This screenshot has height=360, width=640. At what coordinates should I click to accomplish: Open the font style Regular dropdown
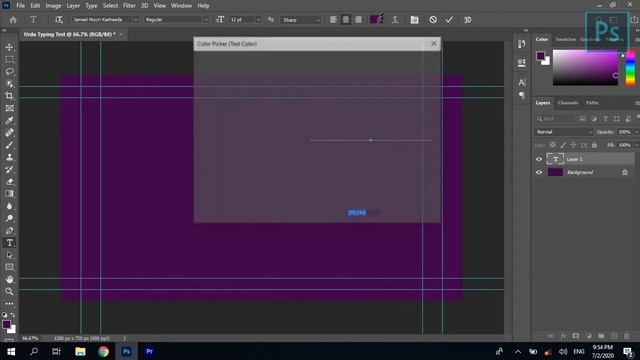(x=206, y=20)
